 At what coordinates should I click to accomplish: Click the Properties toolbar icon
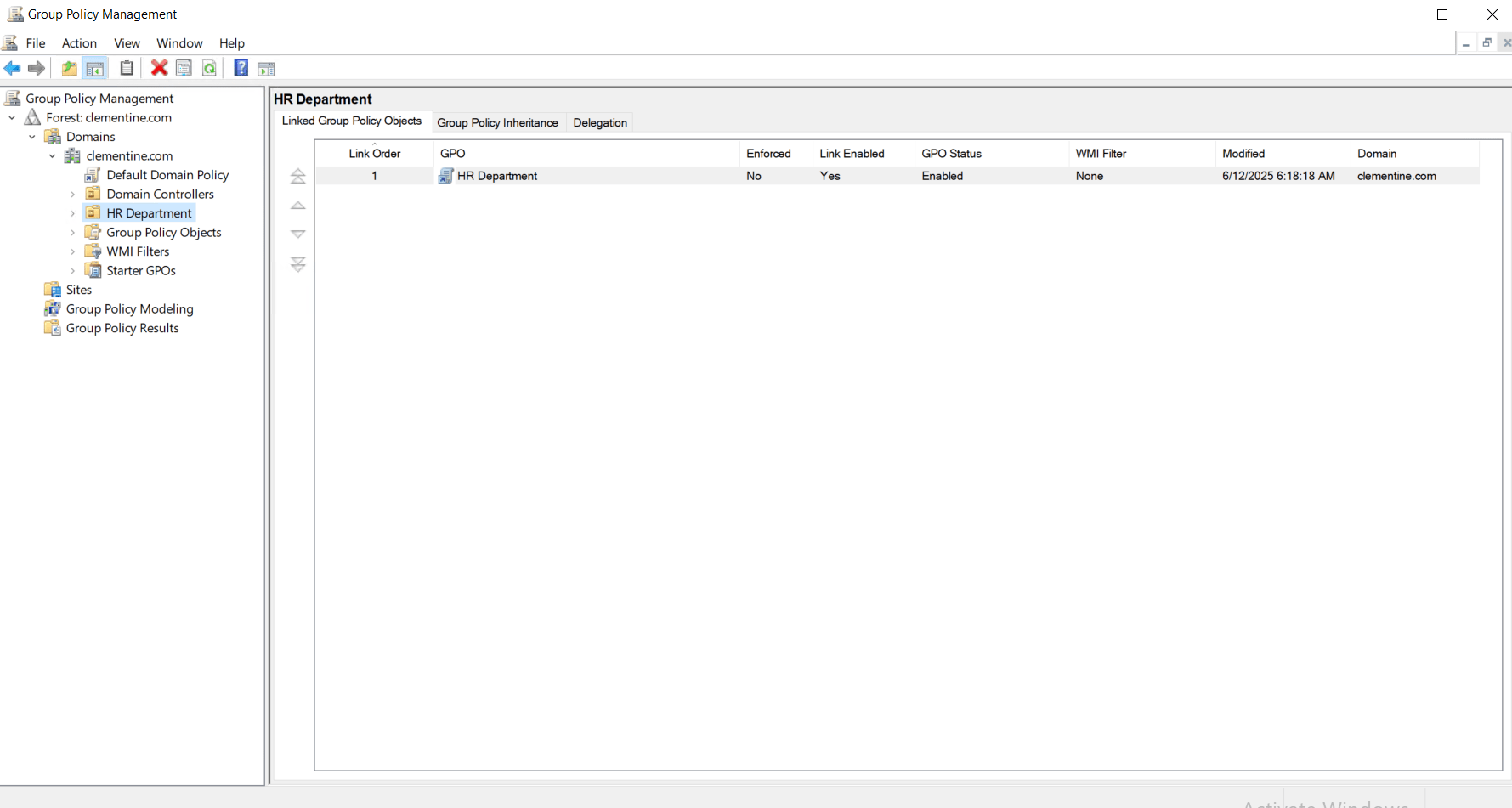point(184,69)
